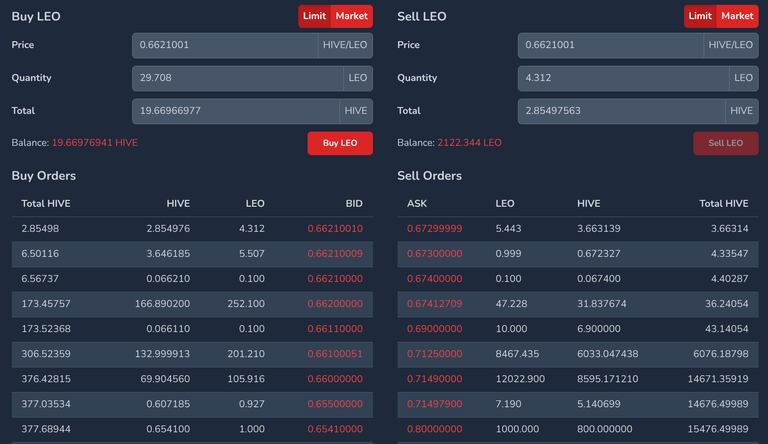Click buy order Total HIVE 306.52359
This screenshot has height=444, width=768.
click(x=46, y=353)
